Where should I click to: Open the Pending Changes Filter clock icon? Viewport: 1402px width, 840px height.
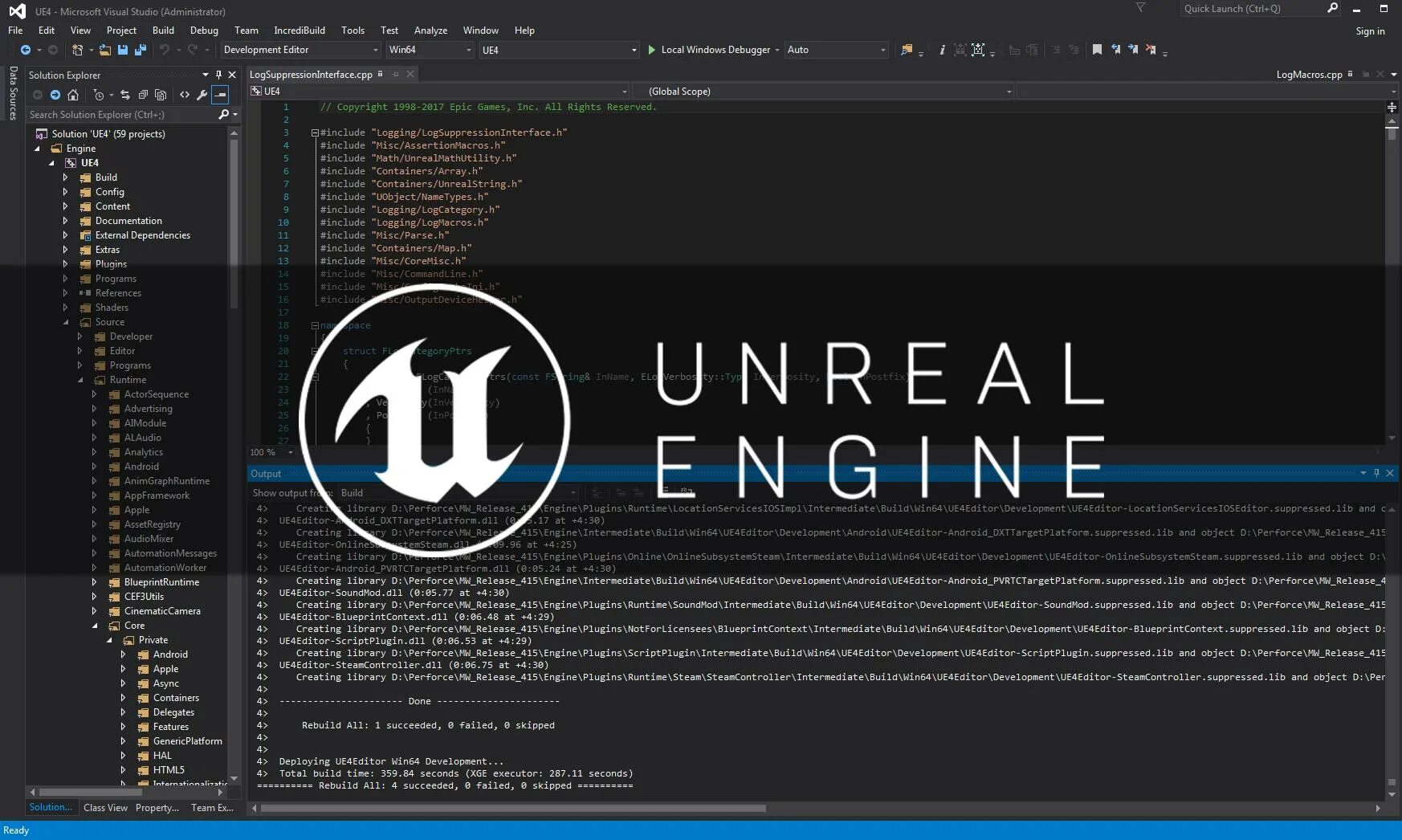(98, 95)
